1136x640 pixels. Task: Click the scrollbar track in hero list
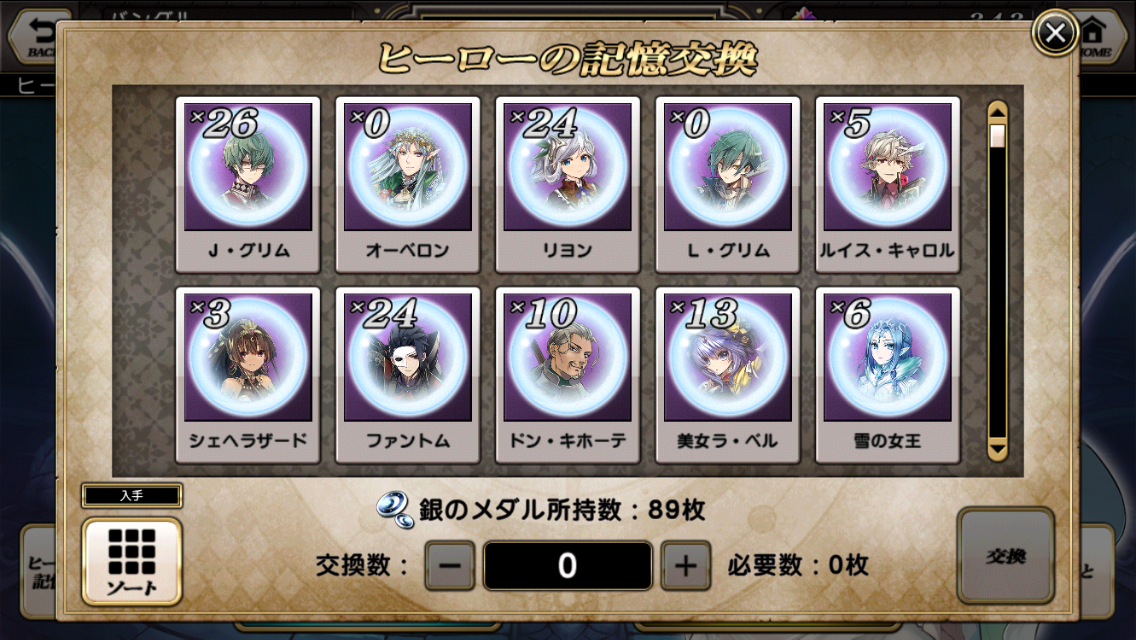998,281
